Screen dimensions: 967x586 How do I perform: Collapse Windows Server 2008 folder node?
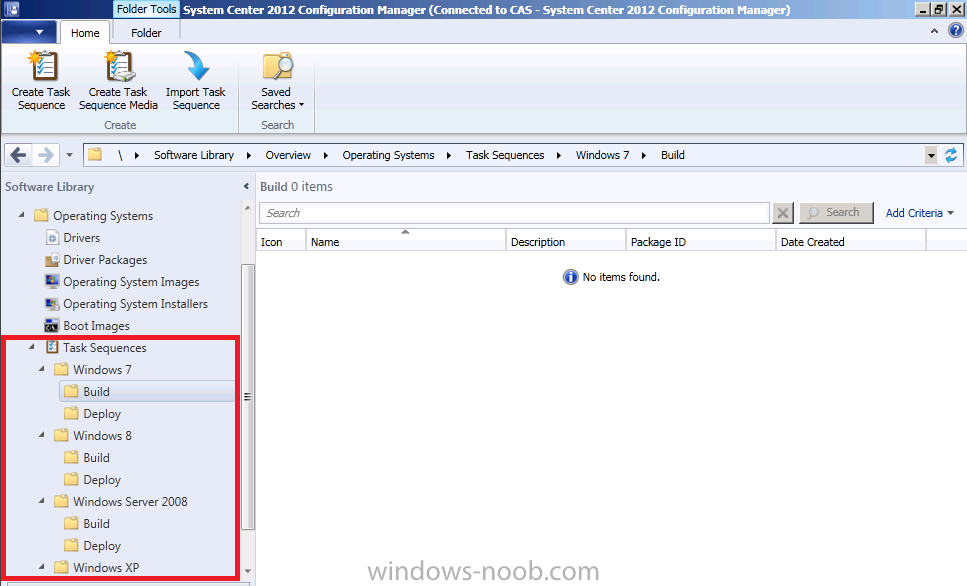tap(41, 501)
